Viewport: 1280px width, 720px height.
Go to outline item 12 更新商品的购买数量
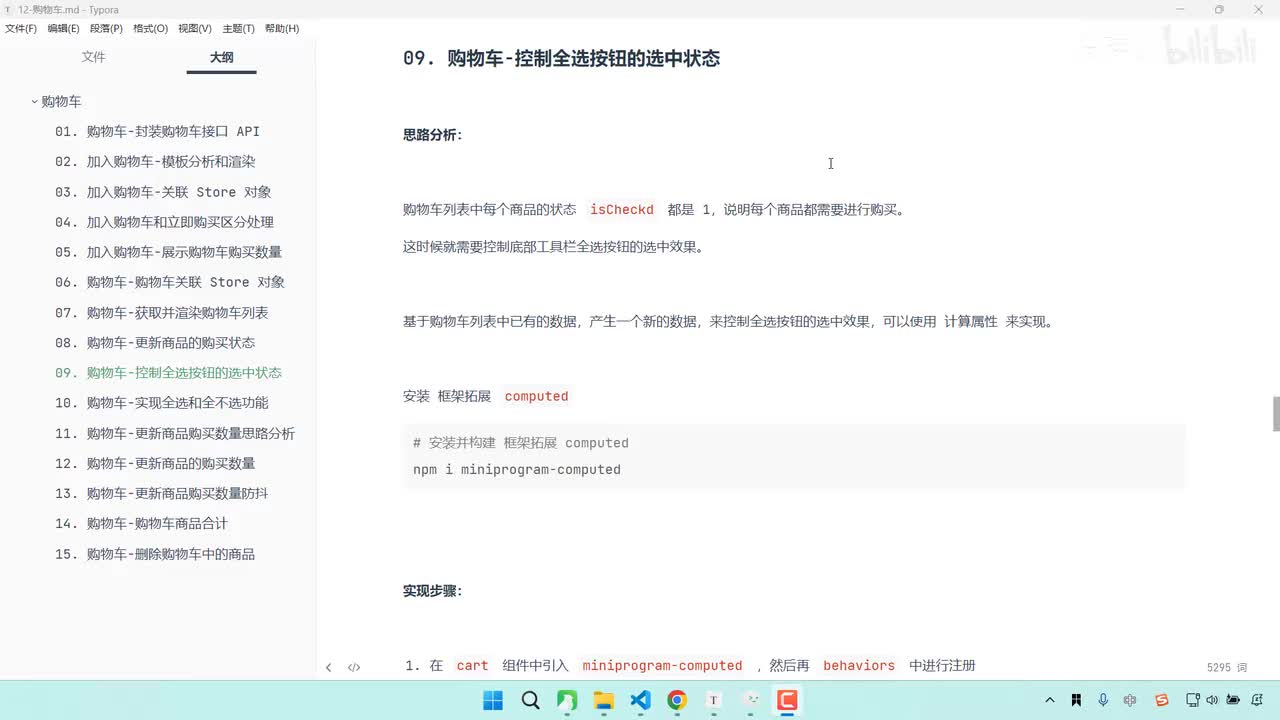click(155, 463)
